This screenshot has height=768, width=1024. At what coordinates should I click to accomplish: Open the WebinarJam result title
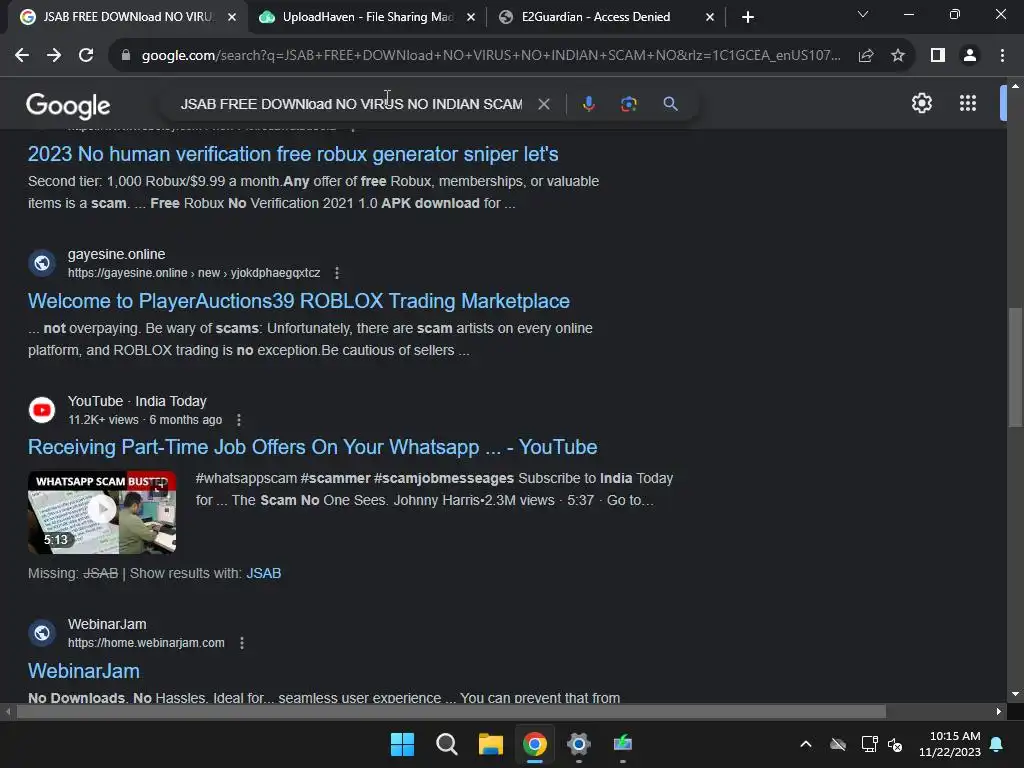(84, 671)
